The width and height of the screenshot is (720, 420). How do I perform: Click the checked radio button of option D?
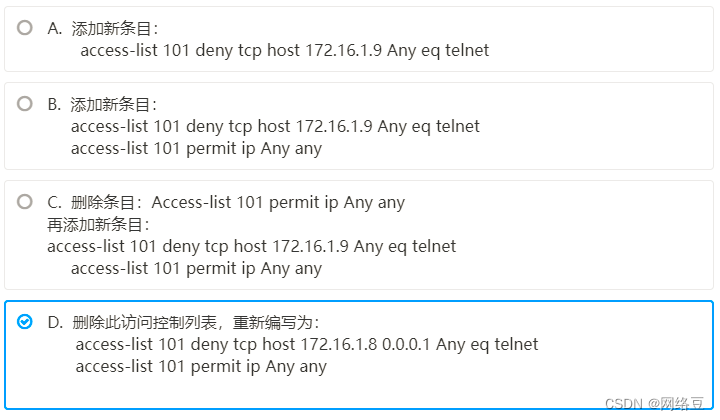25,321
